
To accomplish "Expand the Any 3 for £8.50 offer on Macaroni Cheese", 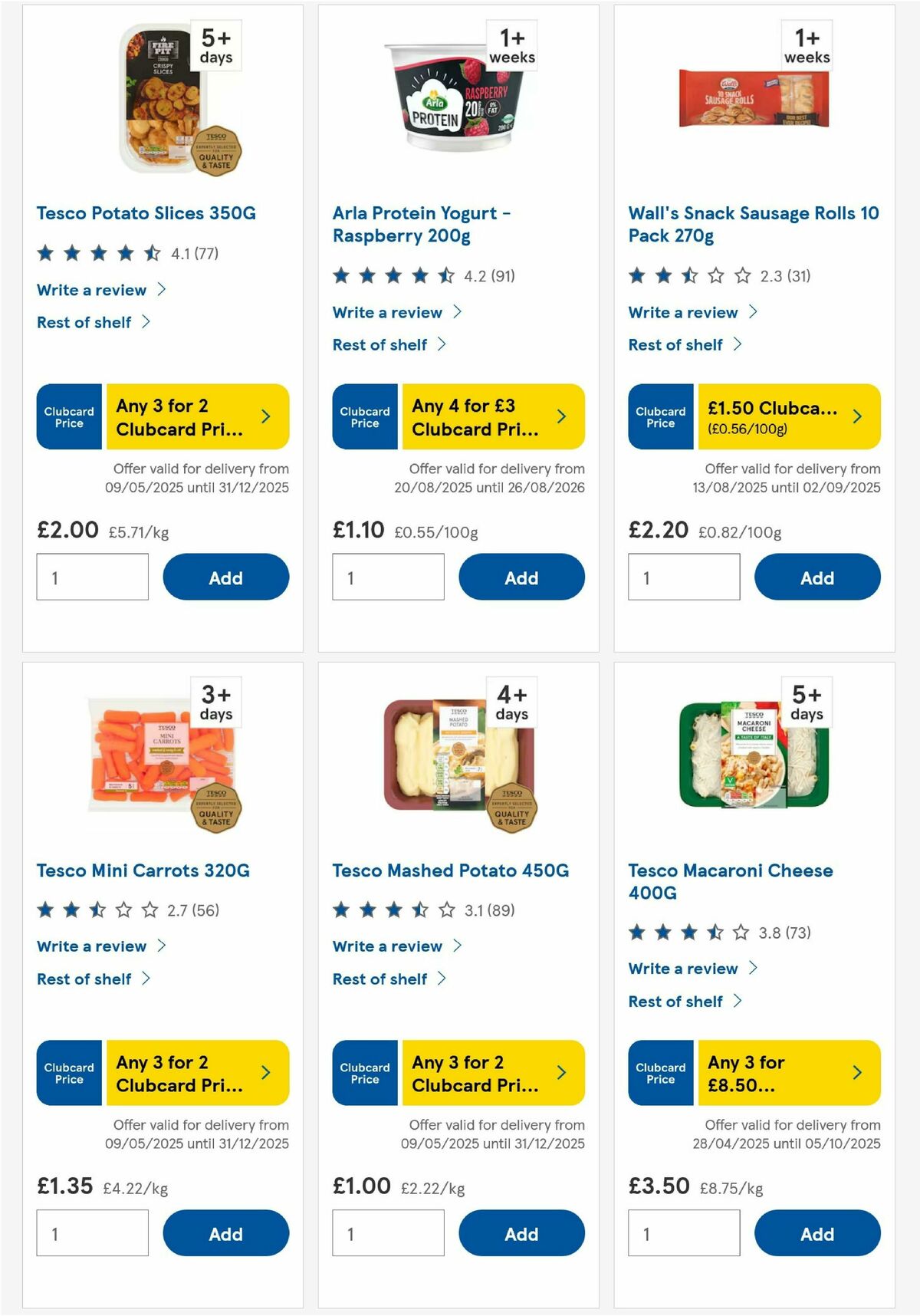I will [x=857, y=1074].
